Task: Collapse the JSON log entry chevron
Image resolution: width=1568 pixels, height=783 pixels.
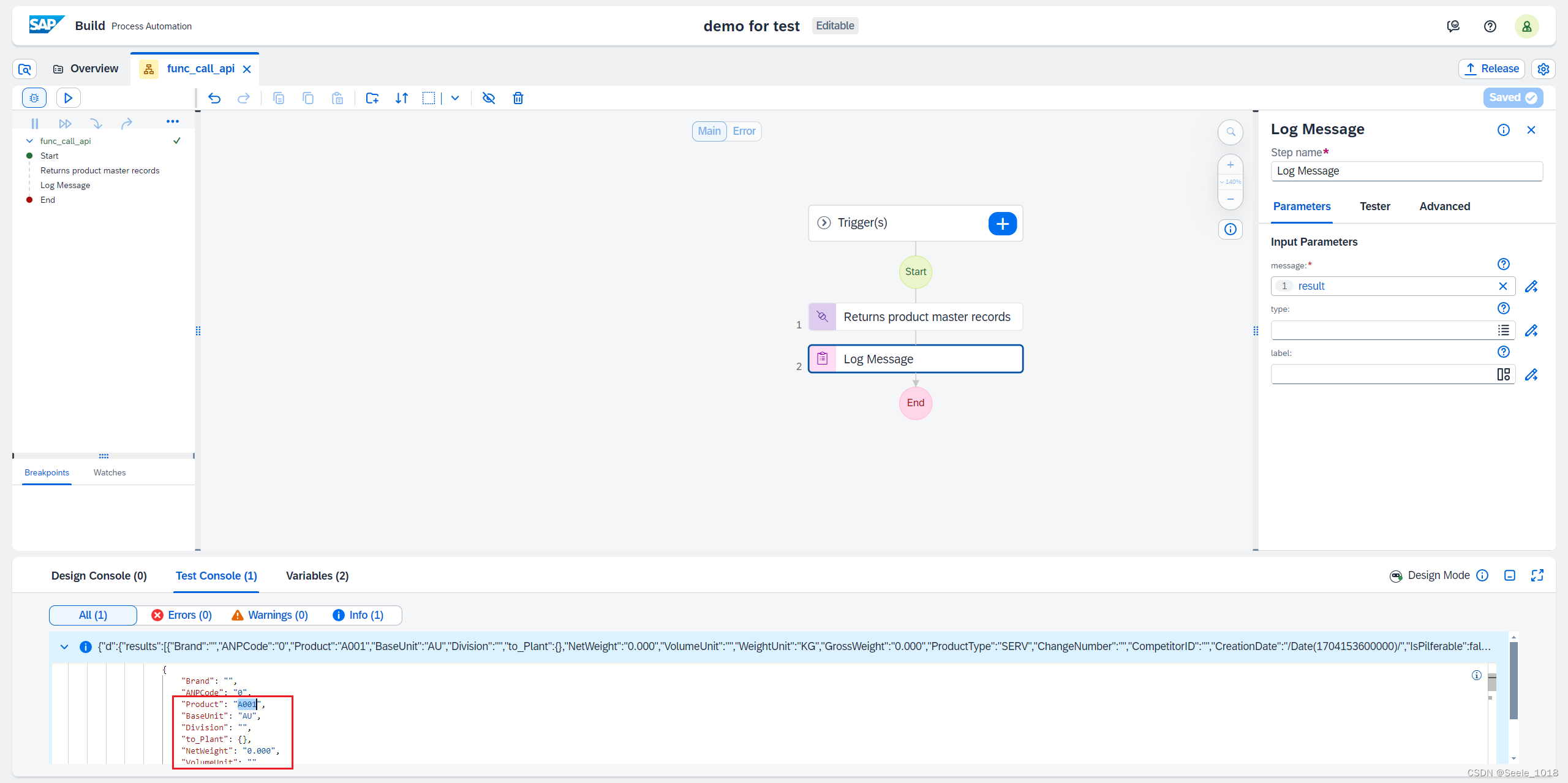Action: [x=64, y=647]
